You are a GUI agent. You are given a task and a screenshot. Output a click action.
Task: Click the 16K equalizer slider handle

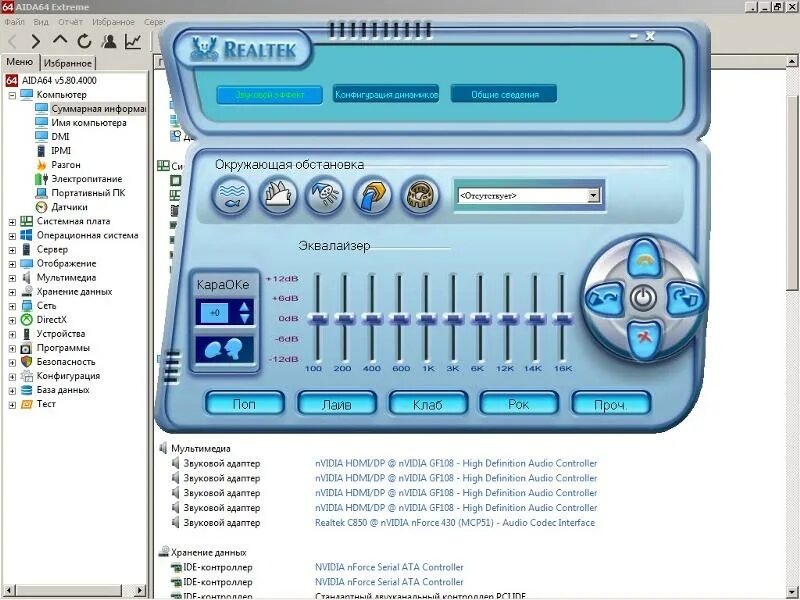562,319
